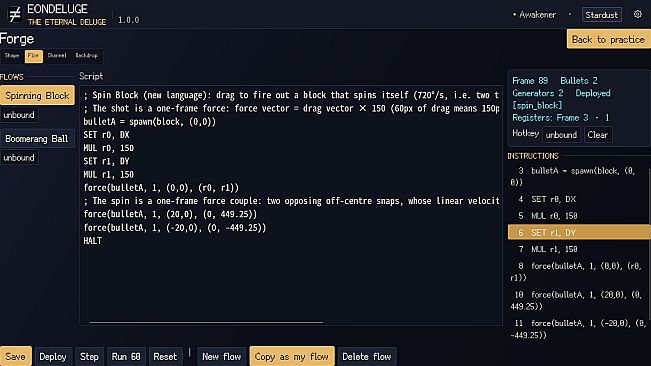651x366 pixels.
Task: Open the Backdrop tab
Action: (x=86, y=56)
